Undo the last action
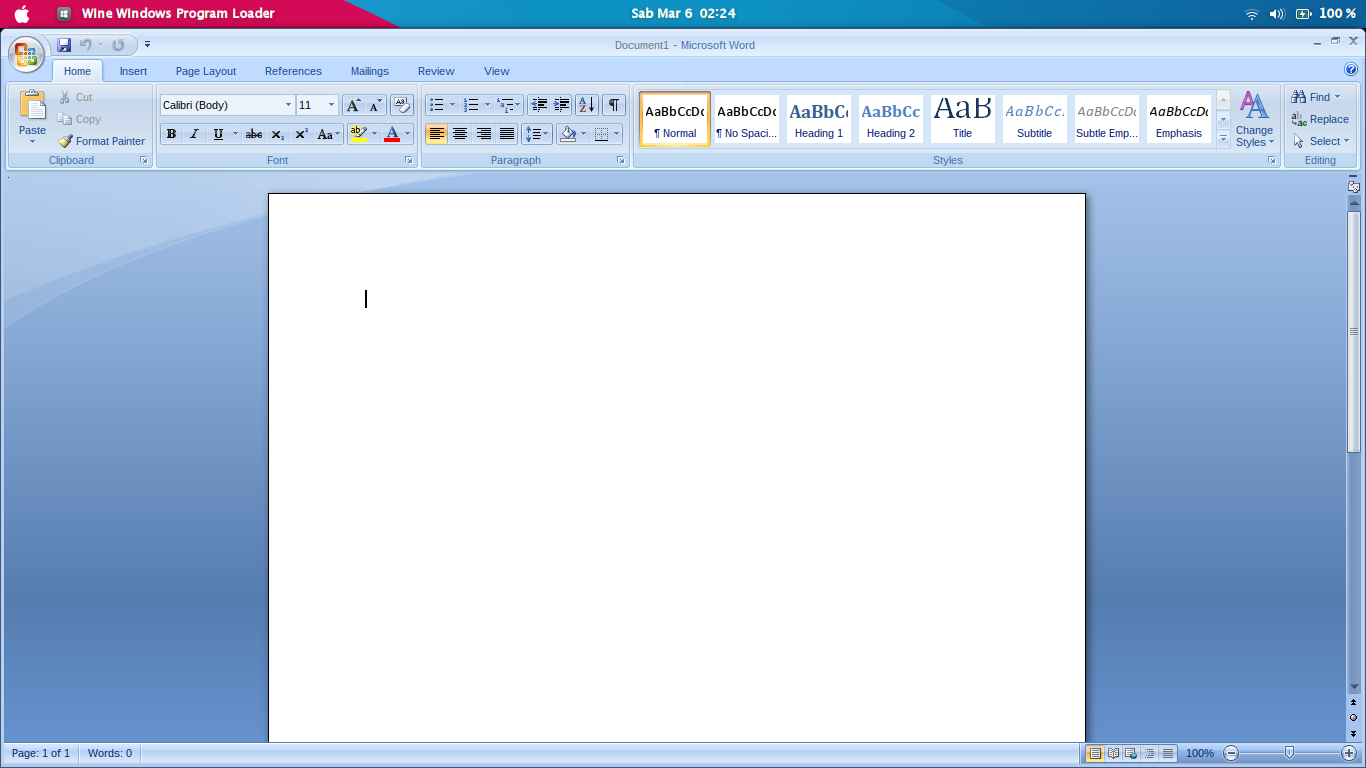 [x=86, y=45]
